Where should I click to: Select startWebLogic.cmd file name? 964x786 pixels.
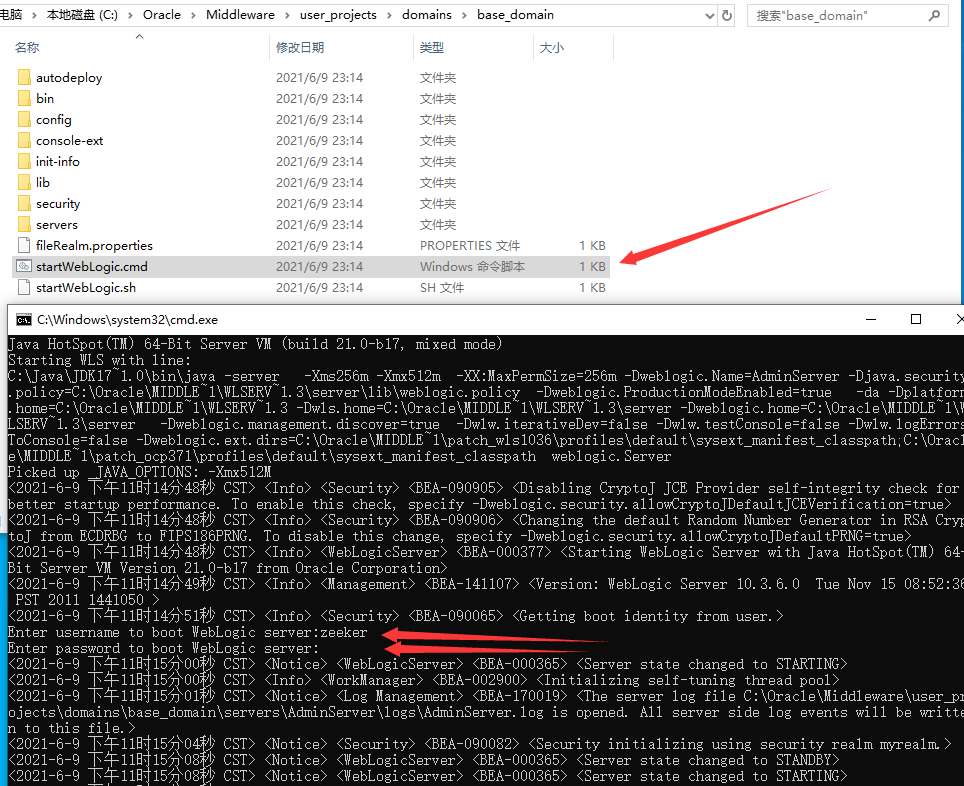tap(92, 266)
